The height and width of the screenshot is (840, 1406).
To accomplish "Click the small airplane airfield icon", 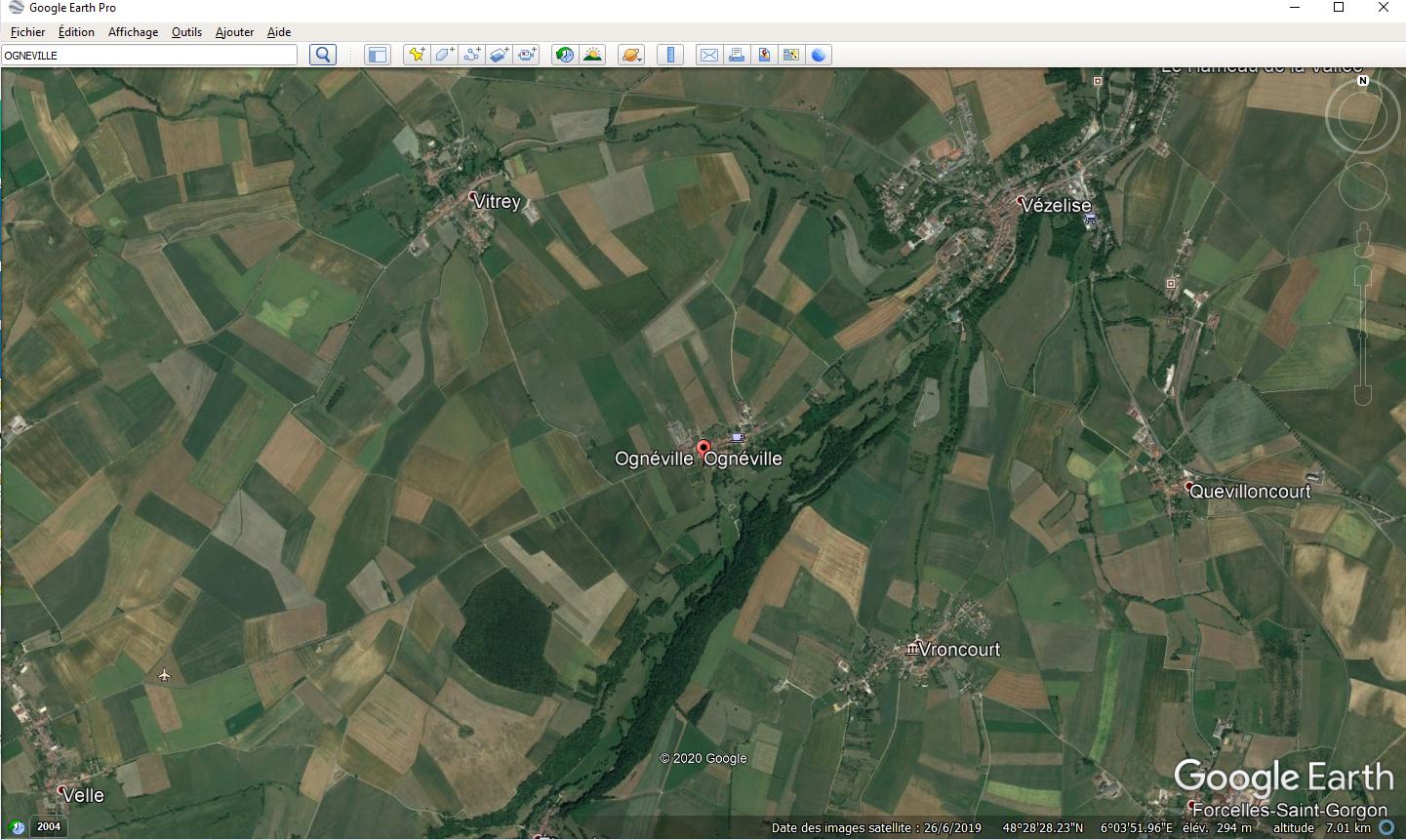I will [x=164, y=675].
